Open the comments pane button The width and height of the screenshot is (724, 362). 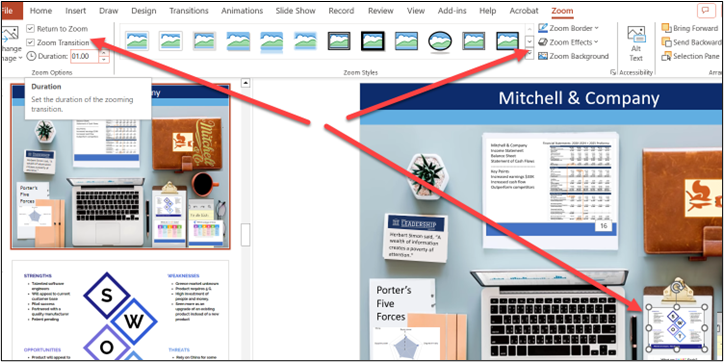click(x=705, y=11)
